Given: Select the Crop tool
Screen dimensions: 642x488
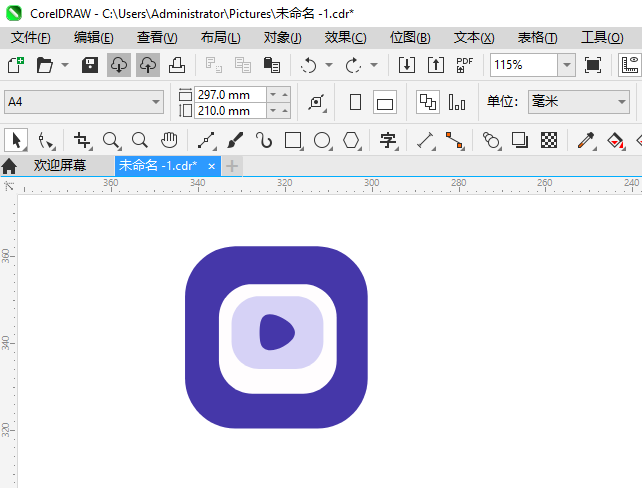Looking at the screenshot, I should pyautogui.click(x=82, y=140).
